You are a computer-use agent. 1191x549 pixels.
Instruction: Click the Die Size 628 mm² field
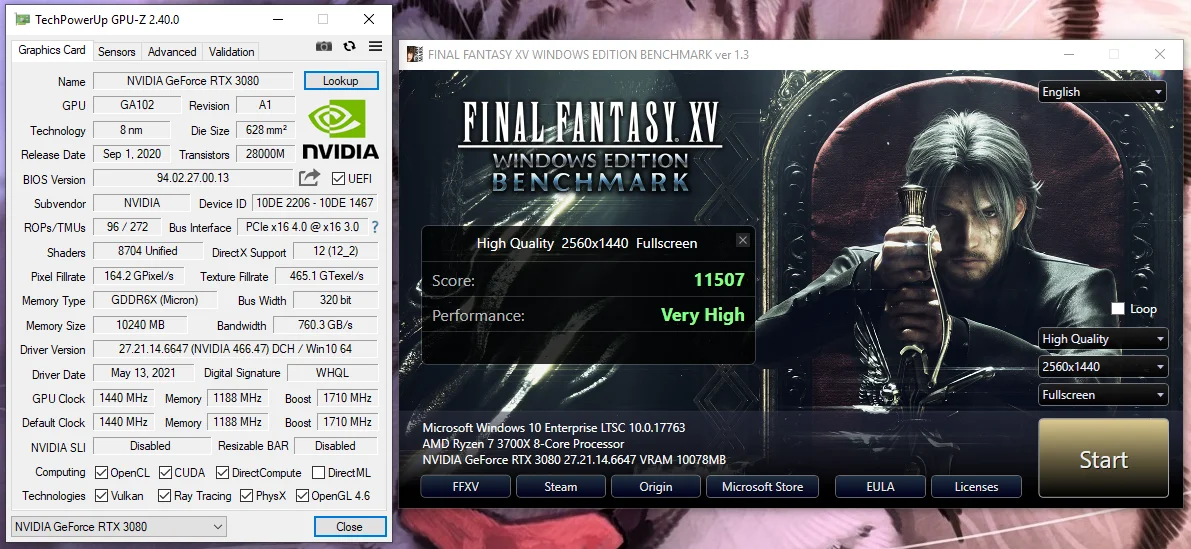pos(266,130)
